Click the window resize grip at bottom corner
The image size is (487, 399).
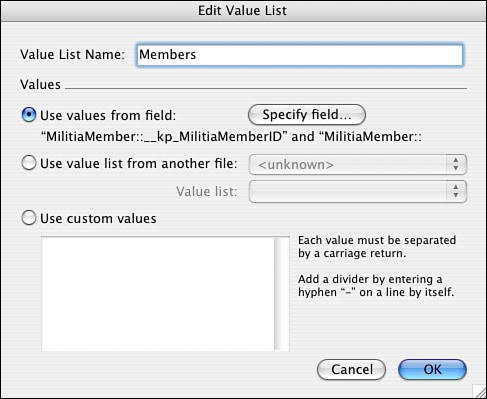pos(479,391)
